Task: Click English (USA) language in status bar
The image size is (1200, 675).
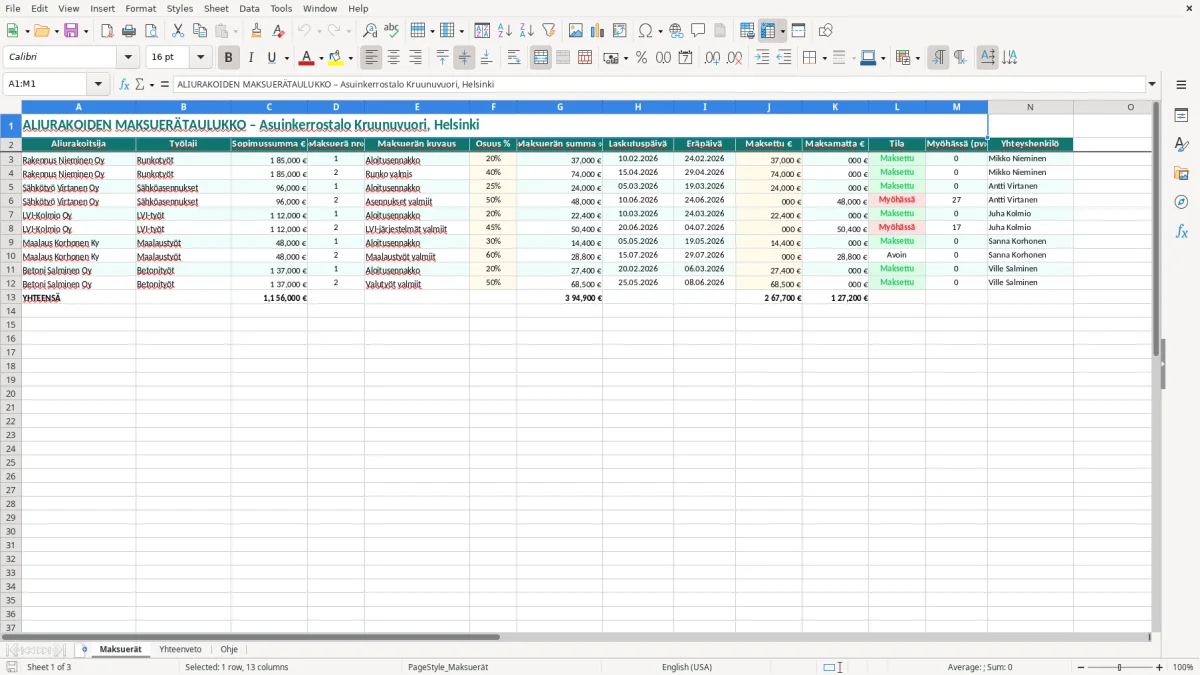Action: (x=687, y=667)
